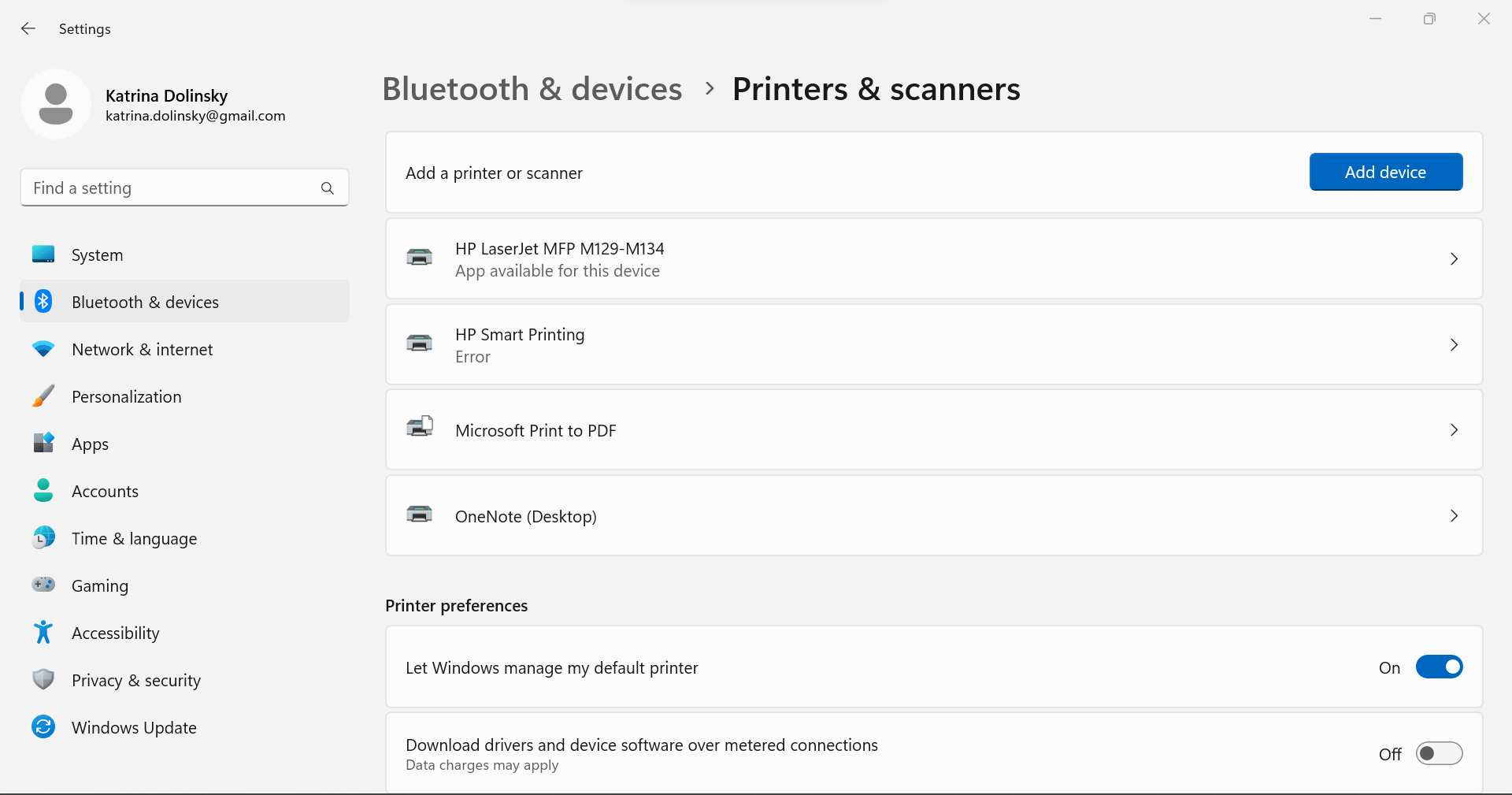This screenshot has width=1512, height=795.
Task: Open the Accessibility figure icon
Action: 43,632
